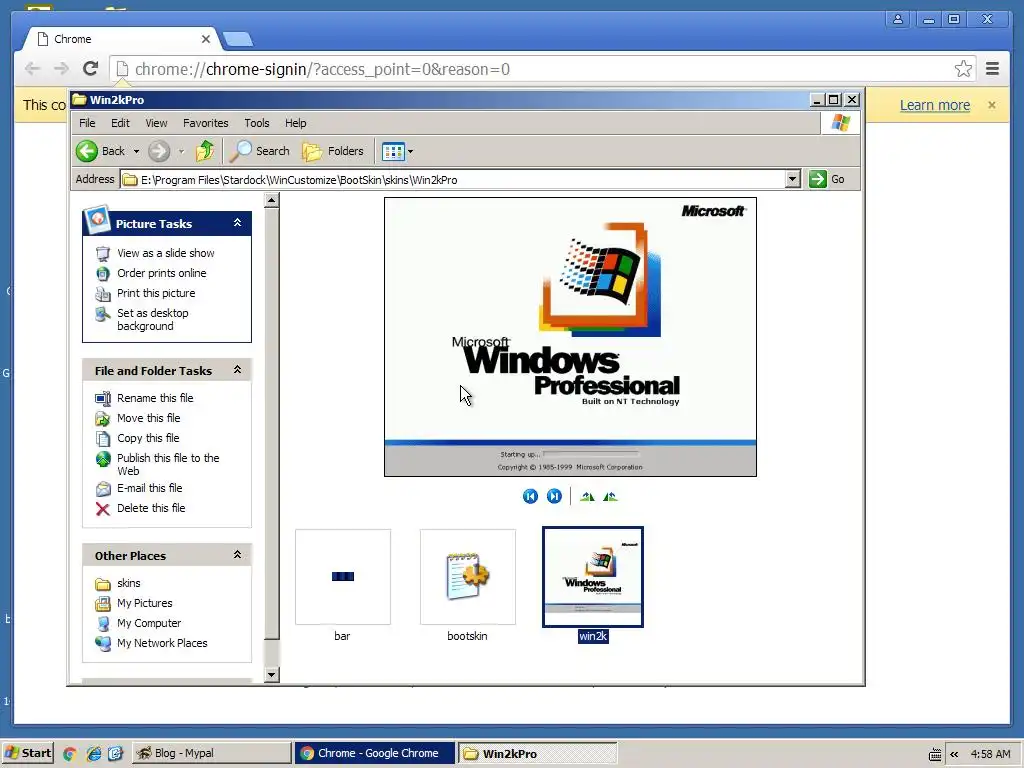Click the task pane scrollbar down arrow
This screenshot has height=768, width=1024.
coord(272,675)
